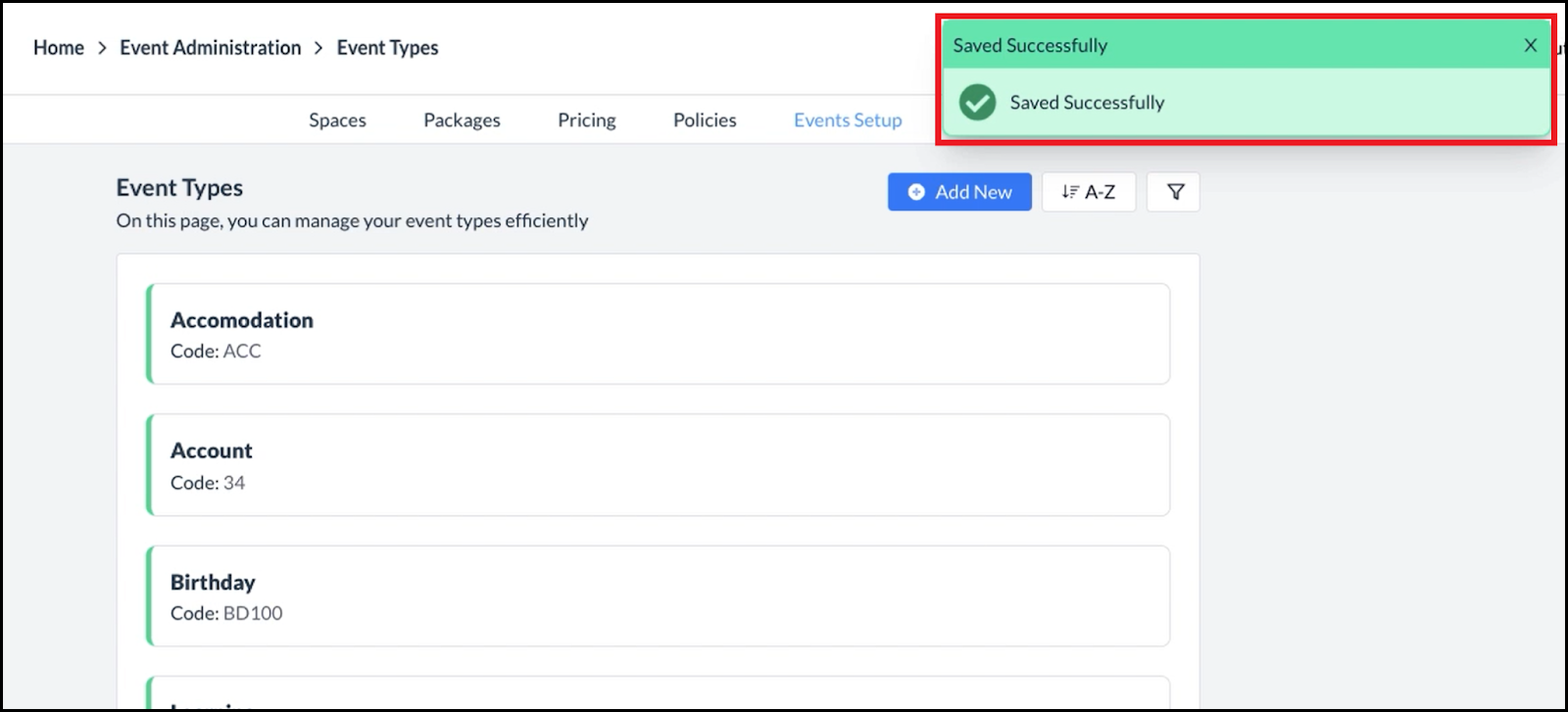Click Add New event type button
Viewport: 1568px width, 712px height.
point(959,192)
